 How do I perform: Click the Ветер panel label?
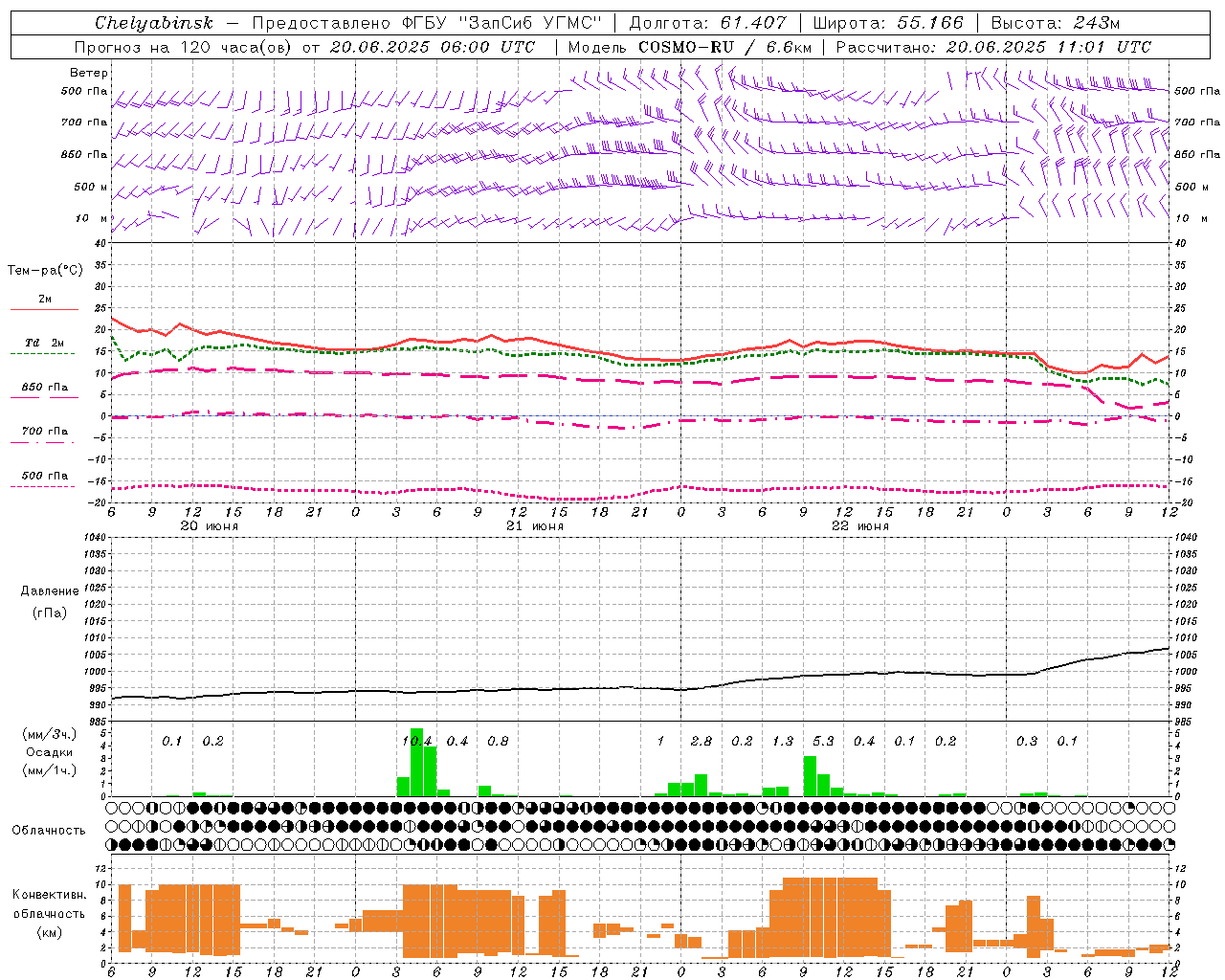click(88, 73)
